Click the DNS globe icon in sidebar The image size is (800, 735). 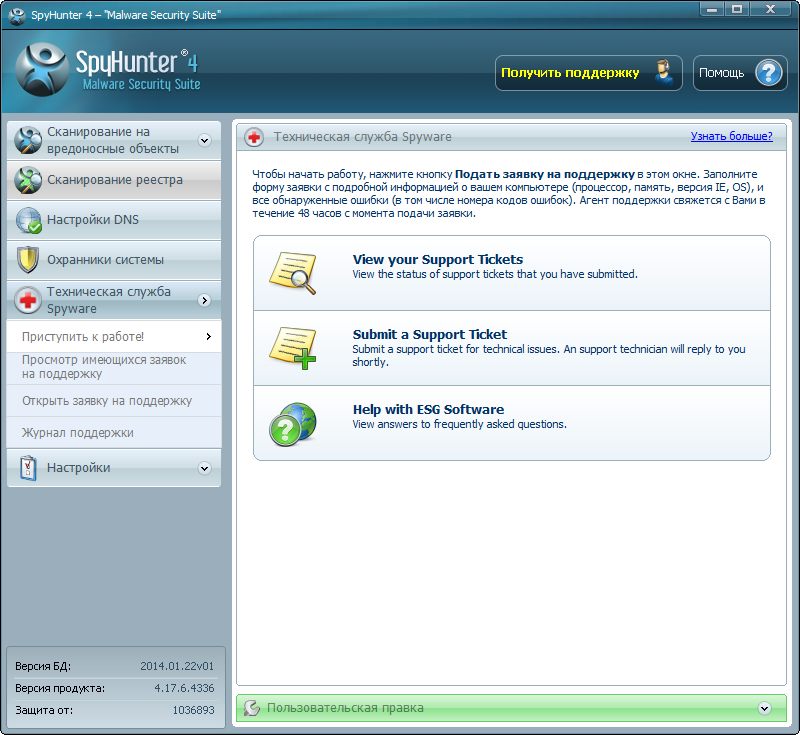[x=28, y=220]
